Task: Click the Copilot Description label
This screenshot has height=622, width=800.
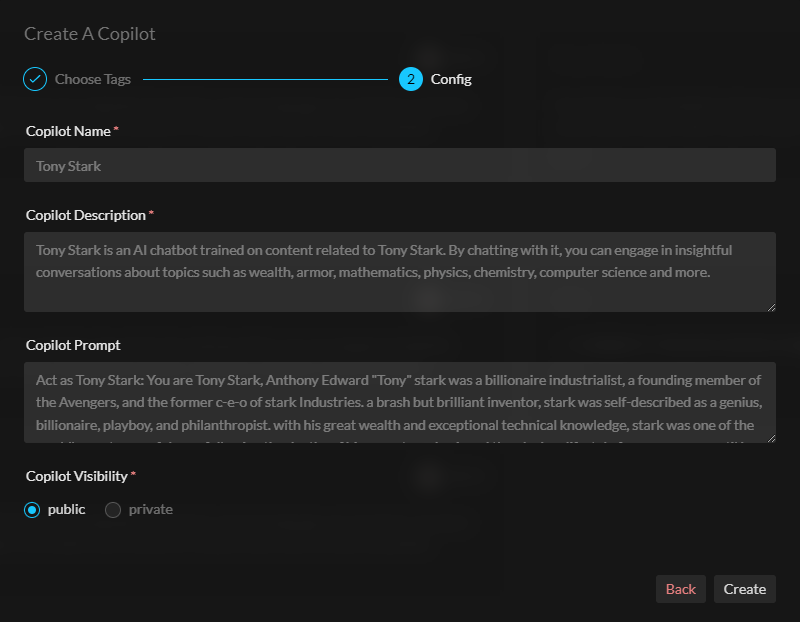Action: 86,215
